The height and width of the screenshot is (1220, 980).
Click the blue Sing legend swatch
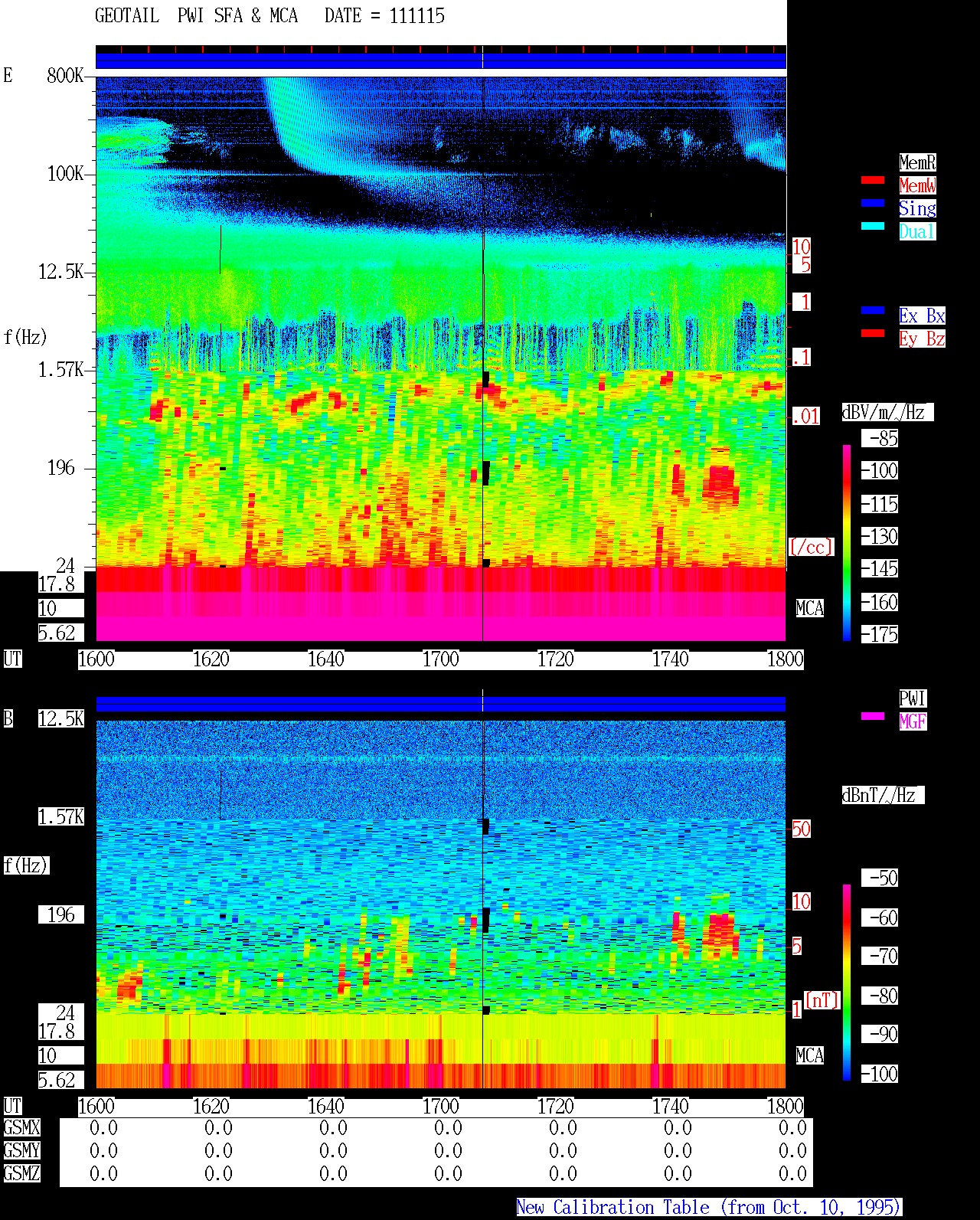(873, 203)
